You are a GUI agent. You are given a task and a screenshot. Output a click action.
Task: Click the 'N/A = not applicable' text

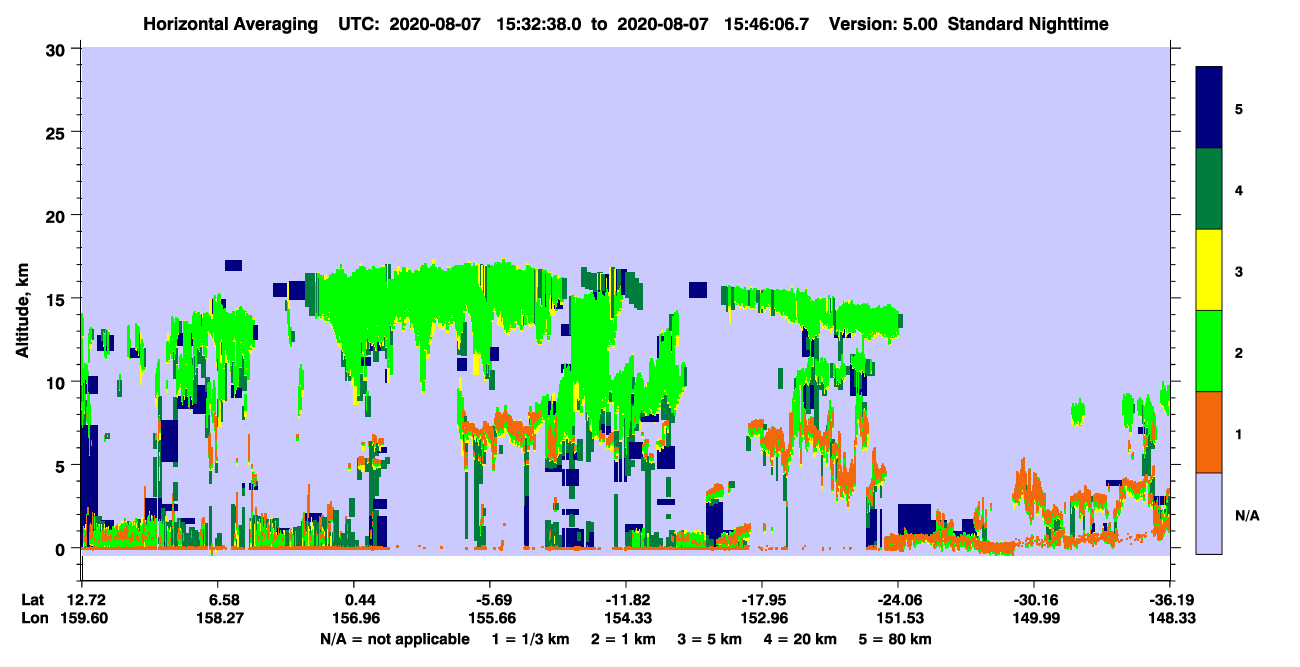coord(395,639)
